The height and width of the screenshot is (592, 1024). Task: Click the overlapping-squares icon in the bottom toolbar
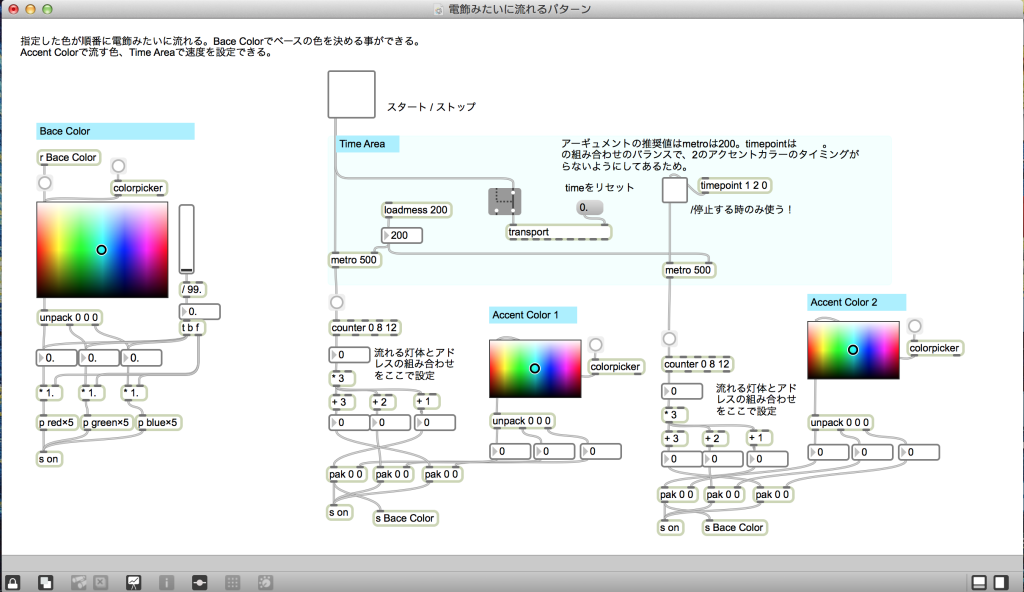pyautogui.click(x=46, y=581)
